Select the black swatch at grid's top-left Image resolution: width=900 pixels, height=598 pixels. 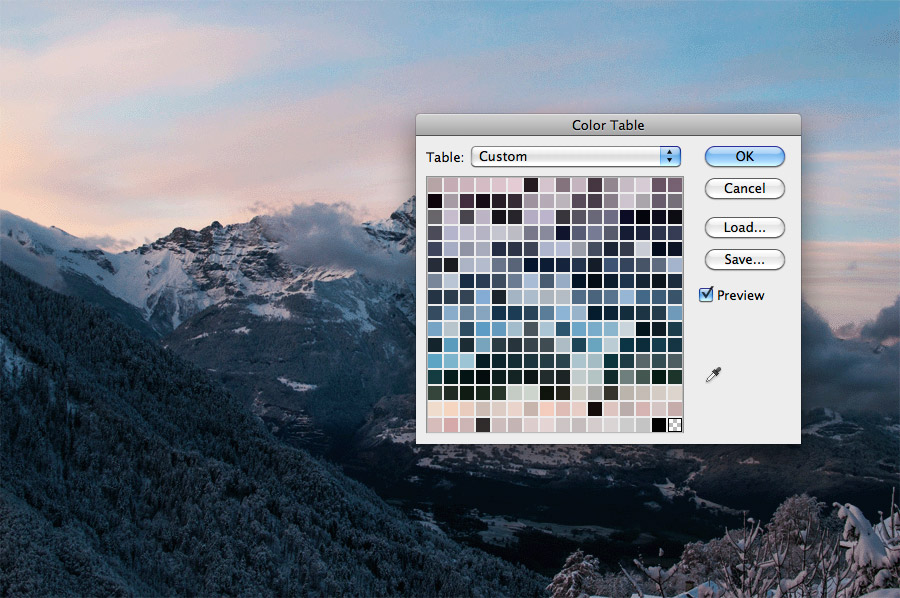pyautogui.click(x=434, y=199)
